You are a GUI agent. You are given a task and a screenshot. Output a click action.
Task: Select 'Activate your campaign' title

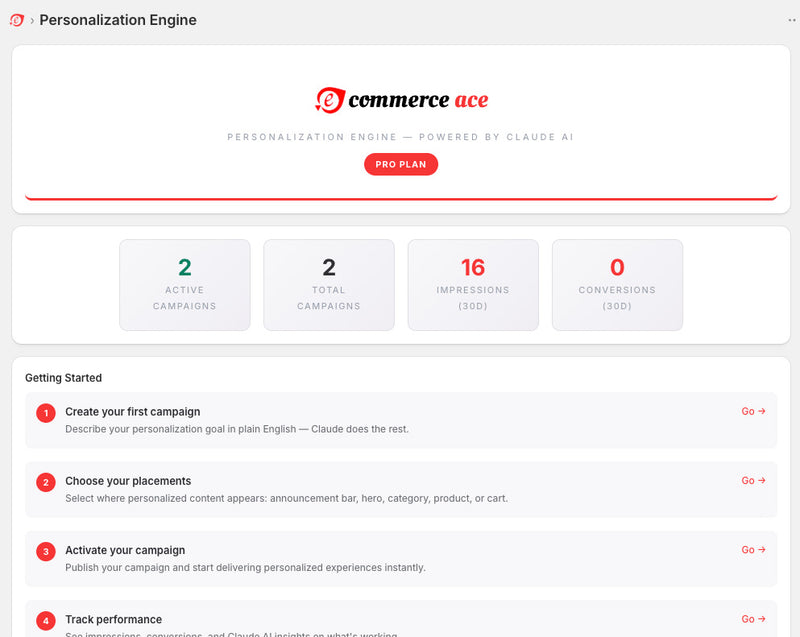pos(125,550)
